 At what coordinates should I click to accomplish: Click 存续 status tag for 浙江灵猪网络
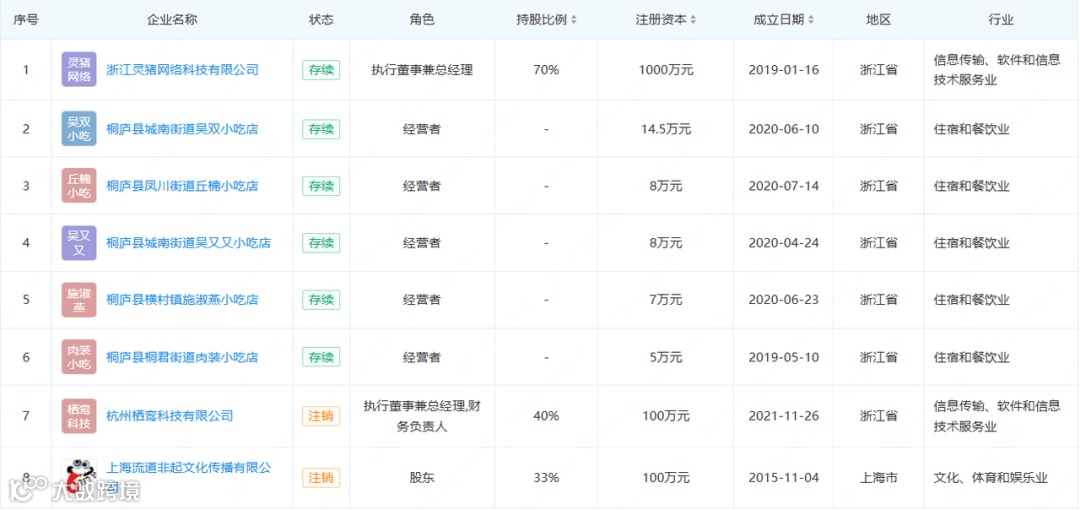click(321, 70)
